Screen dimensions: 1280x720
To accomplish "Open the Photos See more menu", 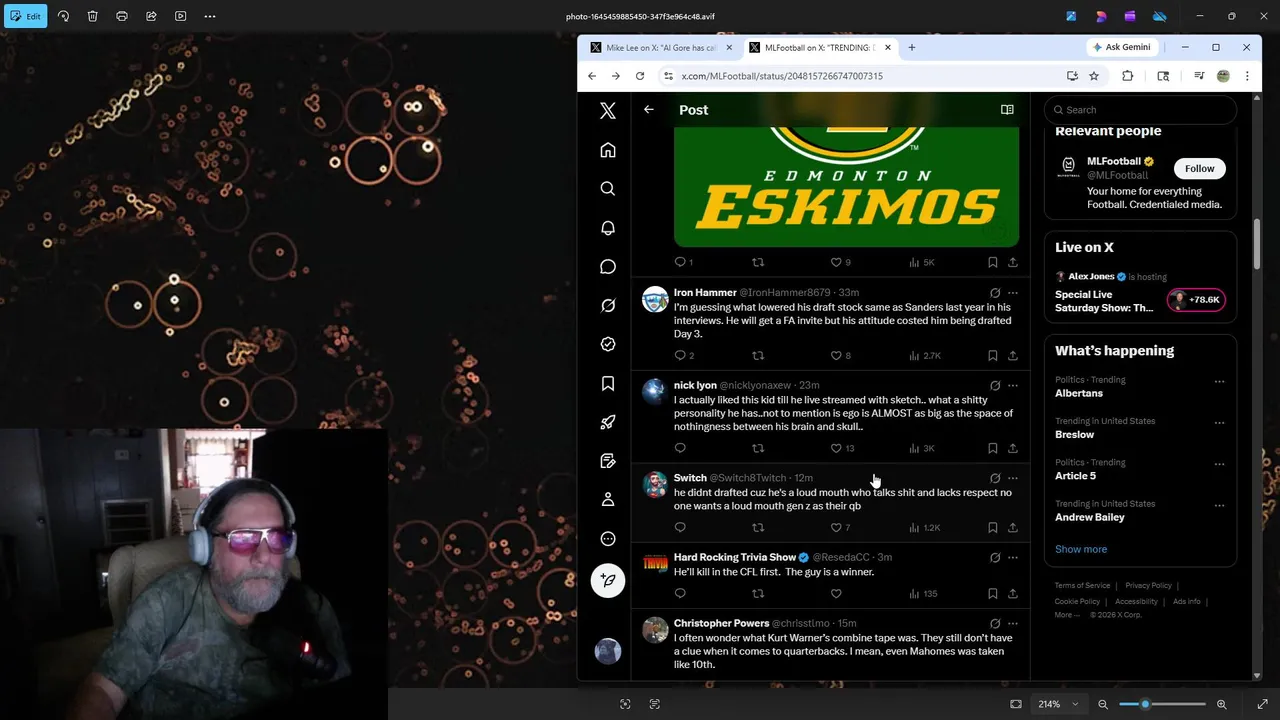I will pos(210,16).
